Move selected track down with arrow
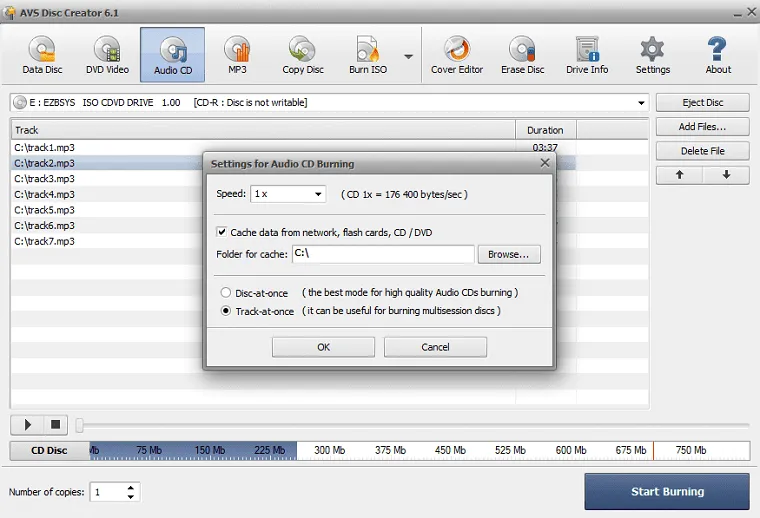 (x=726, y=175)
